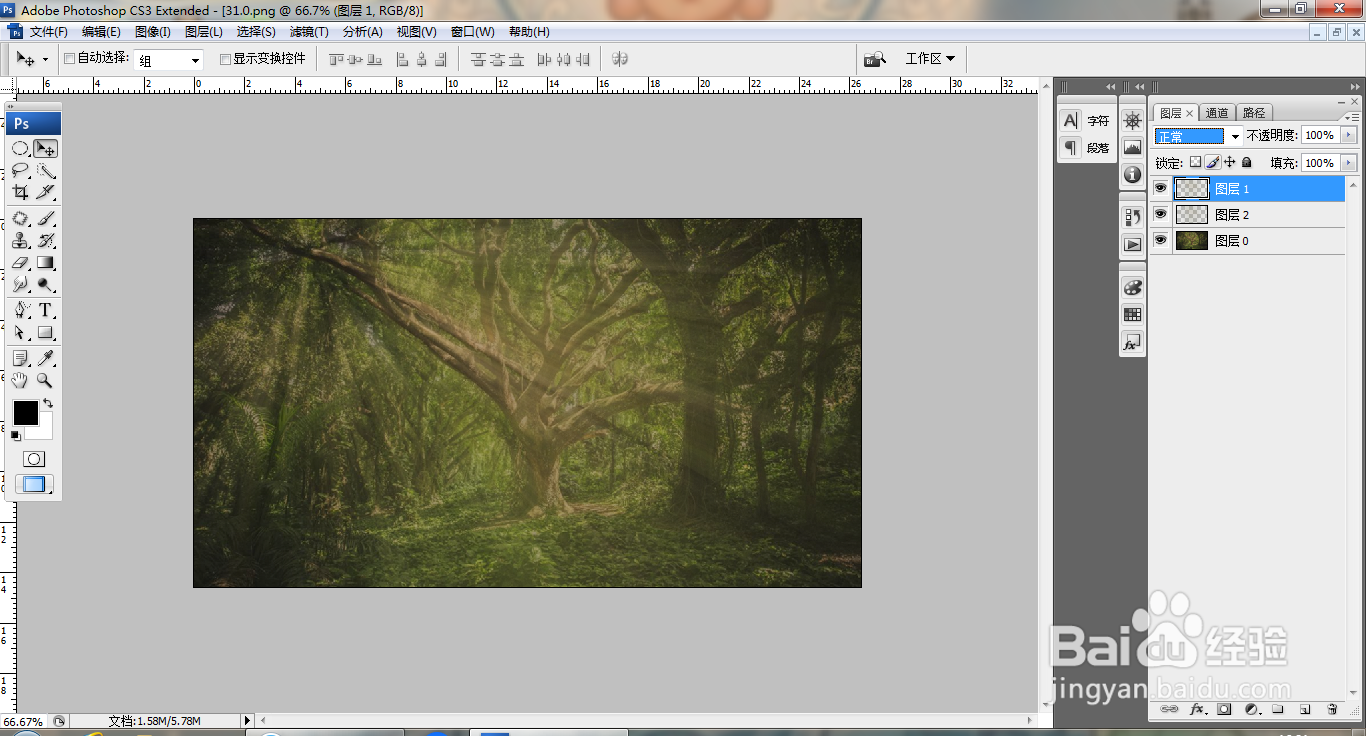Viewport: 1366px width, 736px height.
Task: Toggle lock position for layer
Action: click(1230, 162)
